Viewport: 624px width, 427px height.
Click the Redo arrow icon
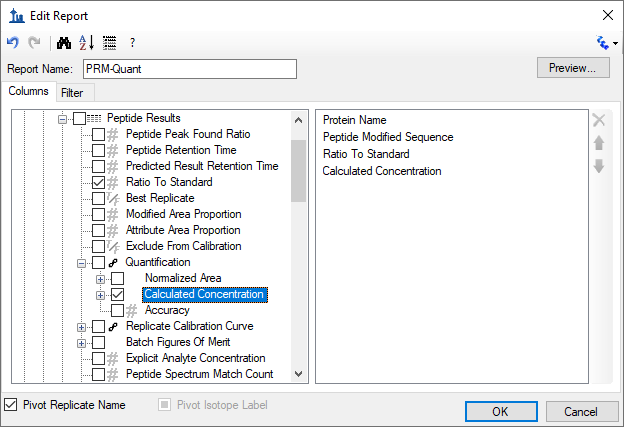click(34, 42)
